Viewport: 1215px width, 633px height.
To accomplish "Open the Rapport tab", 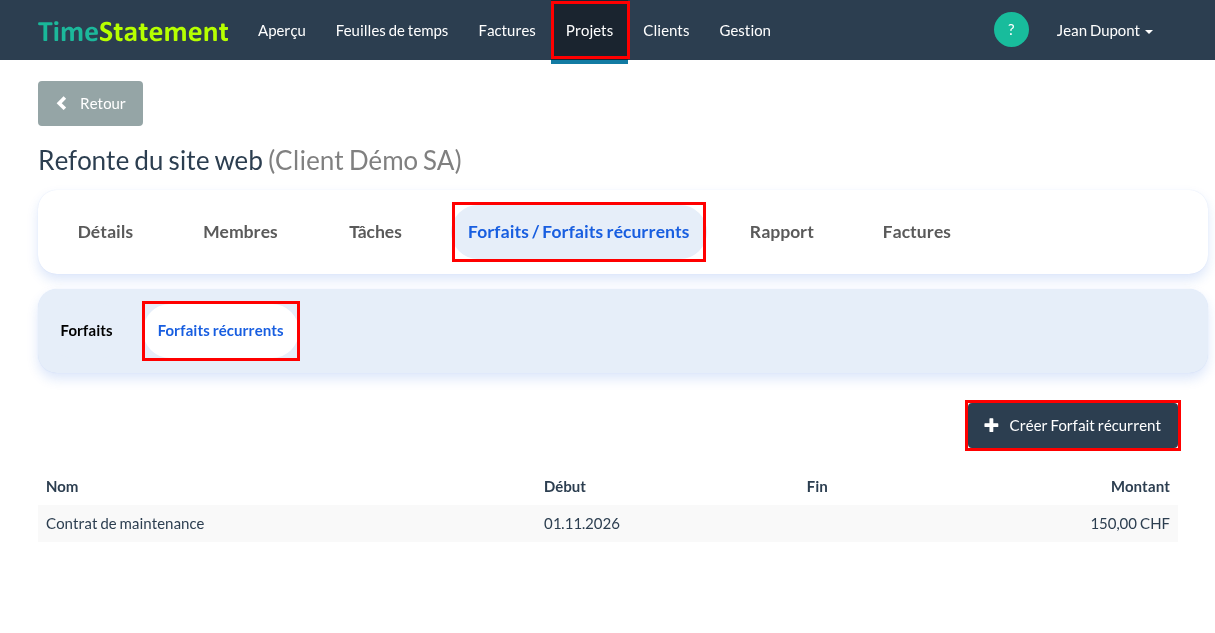I will 782,232.
